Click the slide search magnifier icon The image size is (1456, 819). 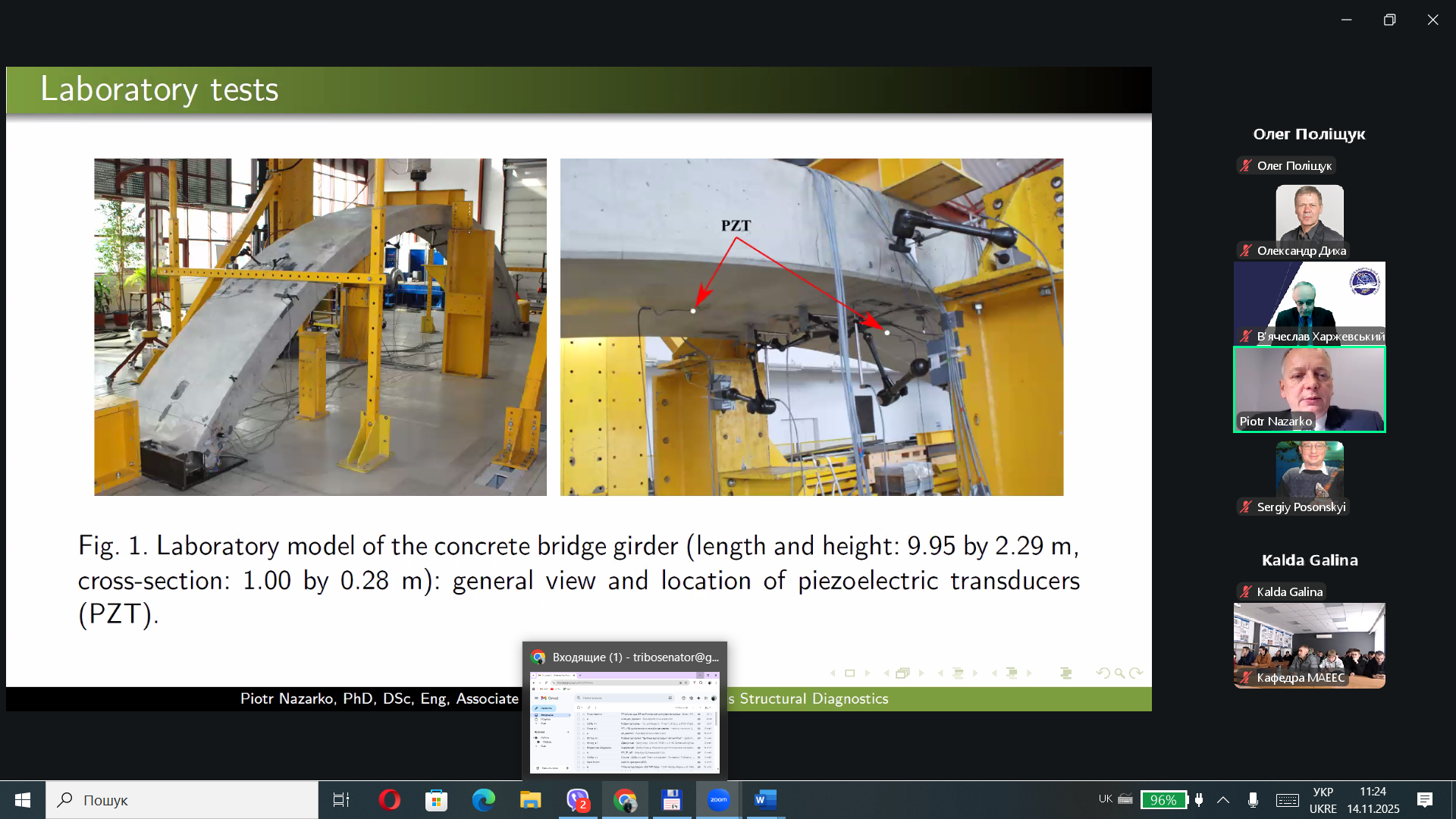point(1119,673)
